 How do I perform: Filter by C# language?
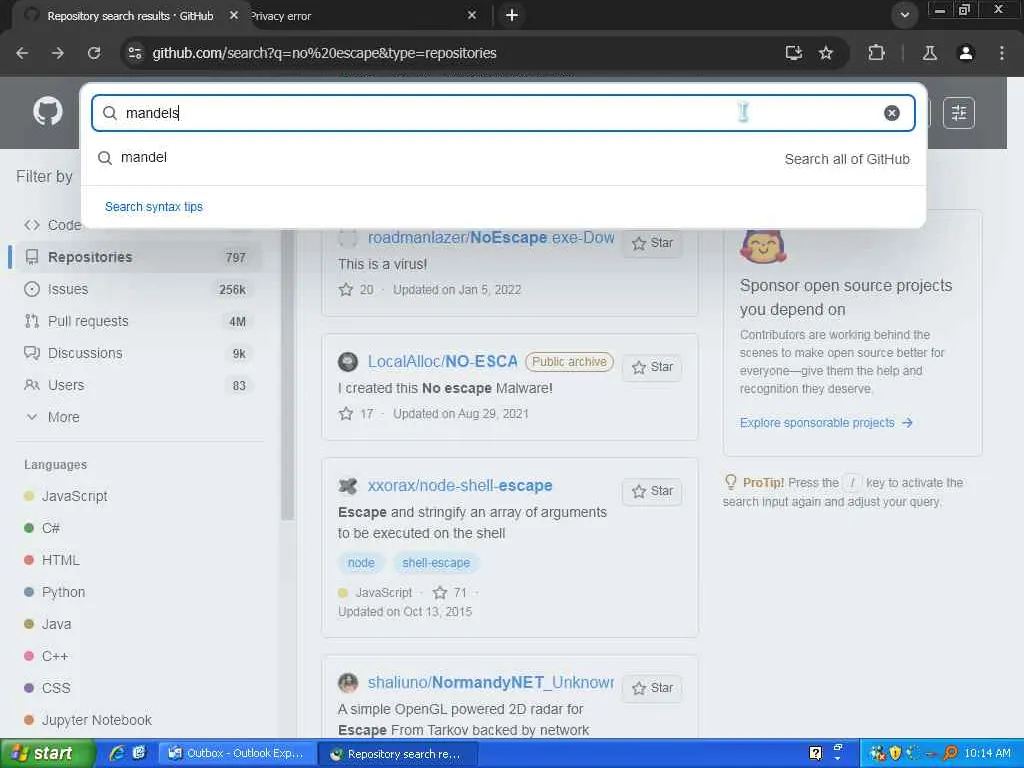point(42,528)
